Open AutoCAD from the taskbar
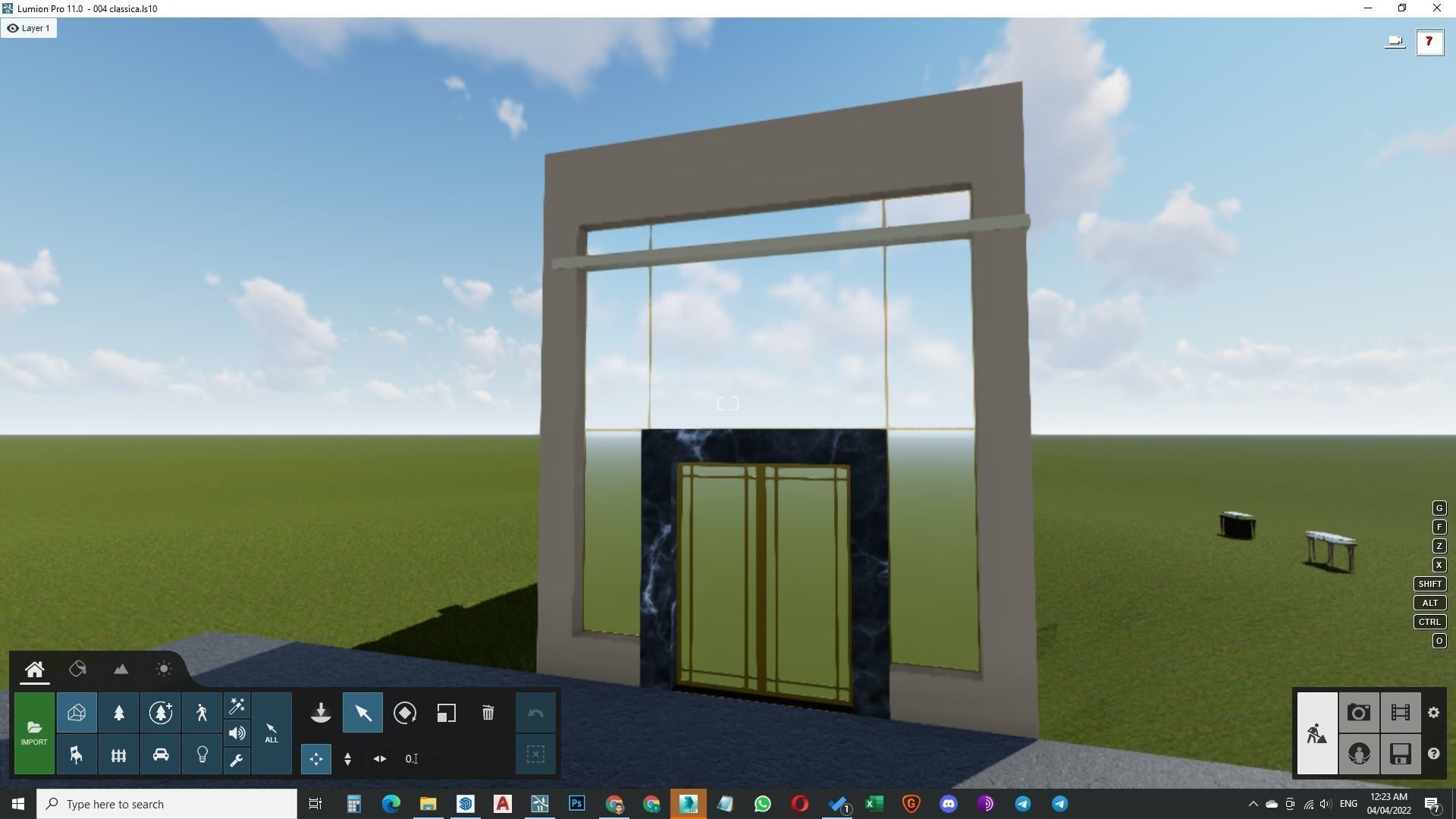This screenshot has height=819, width=1456. 502,804
